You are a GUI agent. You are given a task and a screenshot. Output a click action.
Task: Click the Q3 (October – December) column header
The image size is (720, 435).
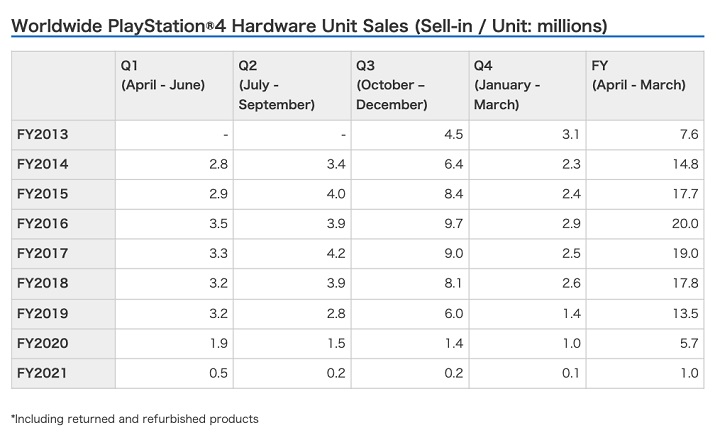[399, 85]
